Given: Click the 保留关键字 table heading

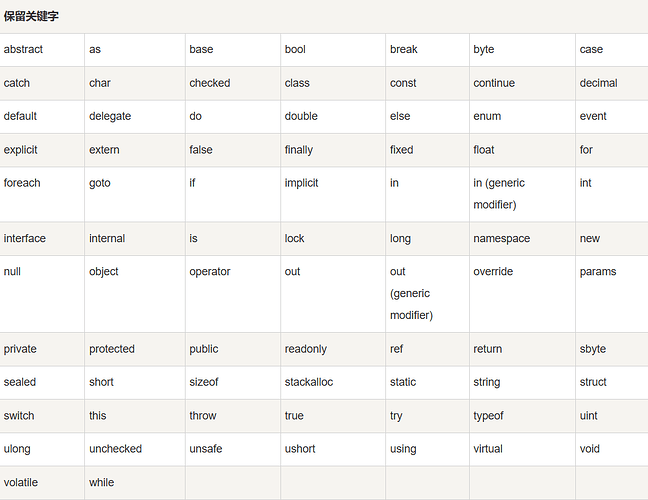Looking at the screenshot, I should click(x=31, y=16).
